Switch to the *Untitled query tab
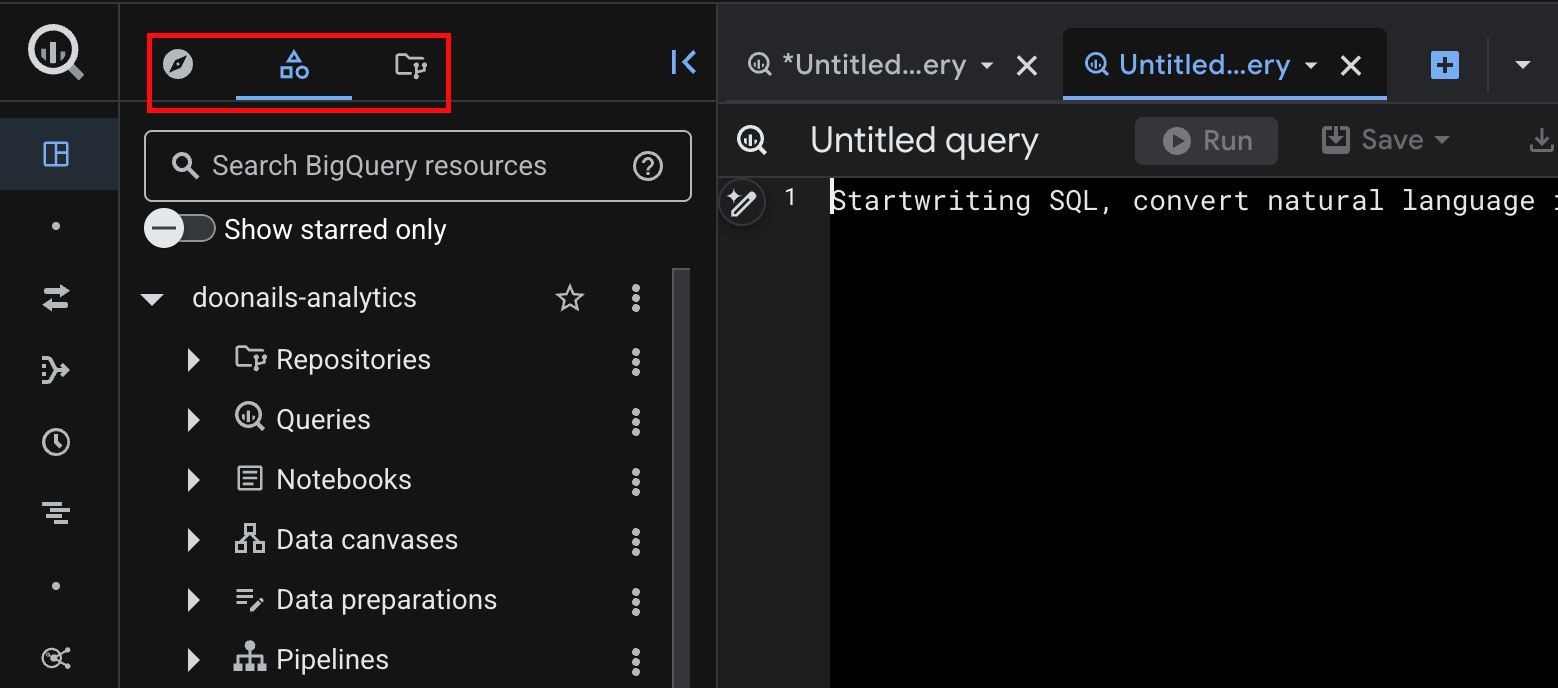 coord(872,66)
